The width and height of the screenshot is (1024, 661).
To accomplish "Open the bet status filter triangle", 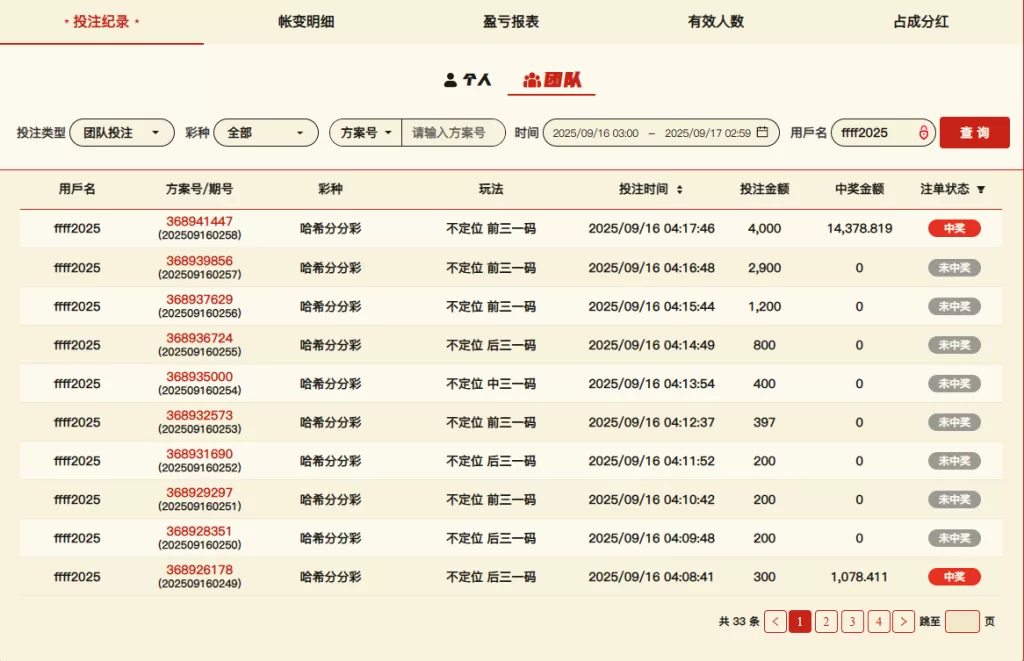I will pyautogui.click(x=981, y=189).
